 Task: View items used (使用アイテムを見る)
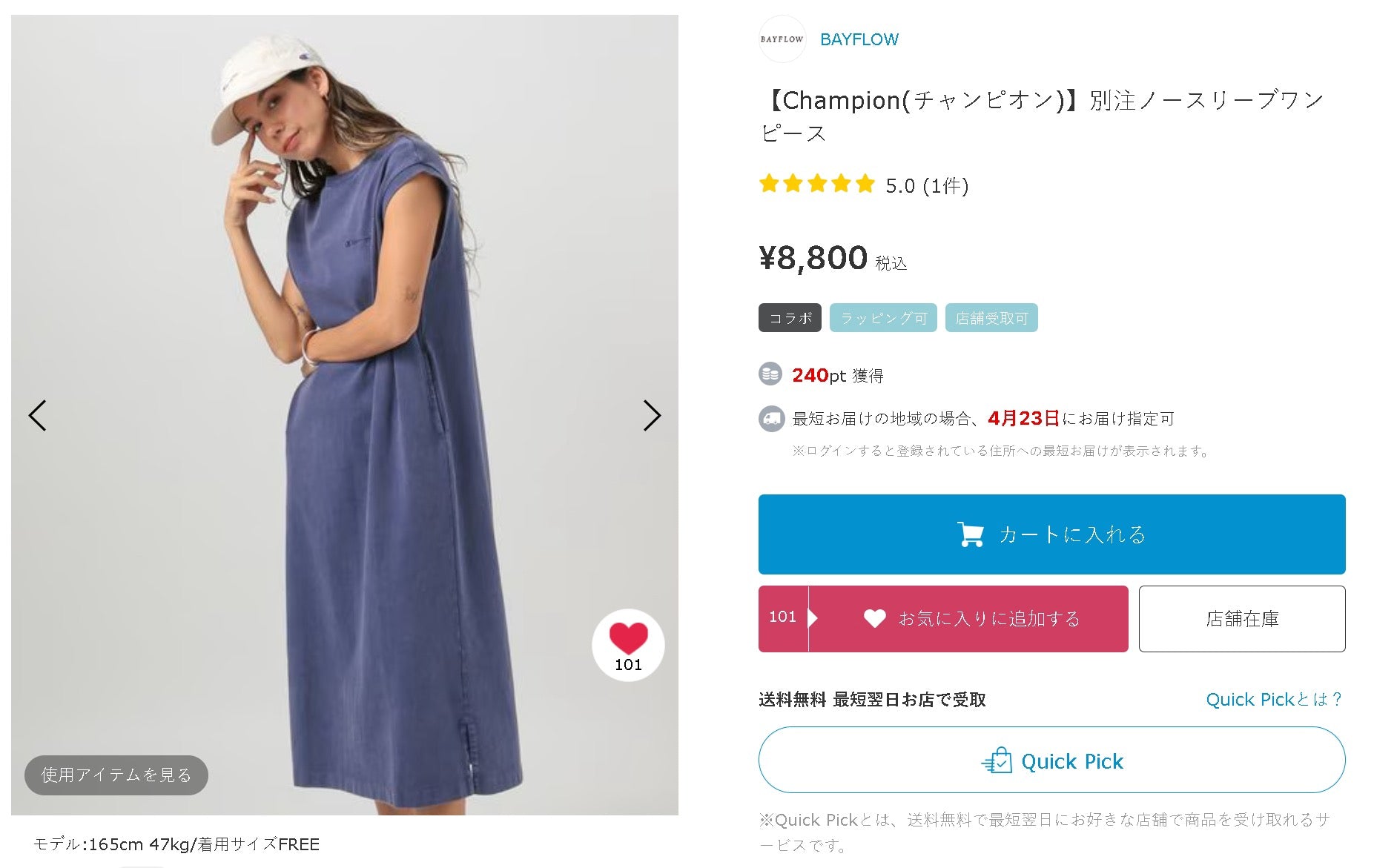tap(116, 775)
